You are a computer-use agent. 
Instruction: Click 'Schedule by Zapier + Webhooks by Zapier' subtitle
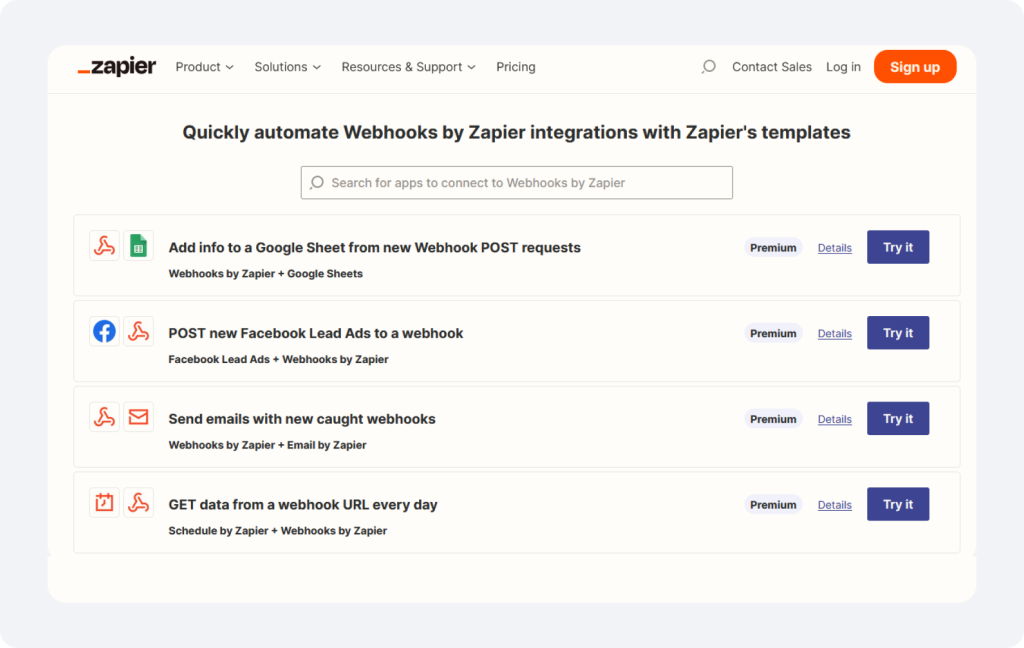(x=278, y=530)
